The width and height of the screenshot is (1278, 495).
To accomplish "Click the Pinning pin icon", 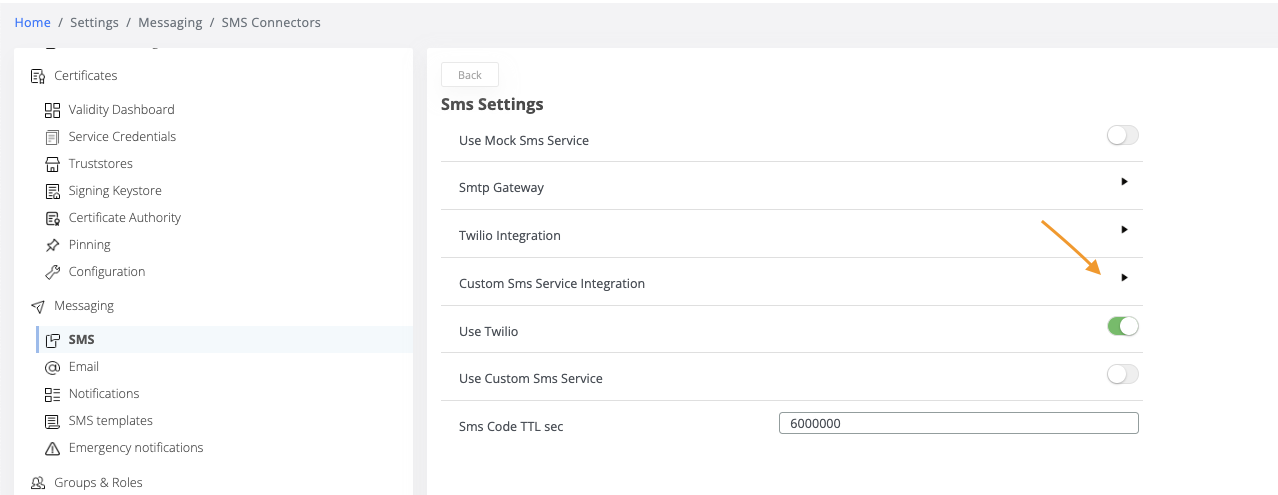I will [x=53, y=245].
